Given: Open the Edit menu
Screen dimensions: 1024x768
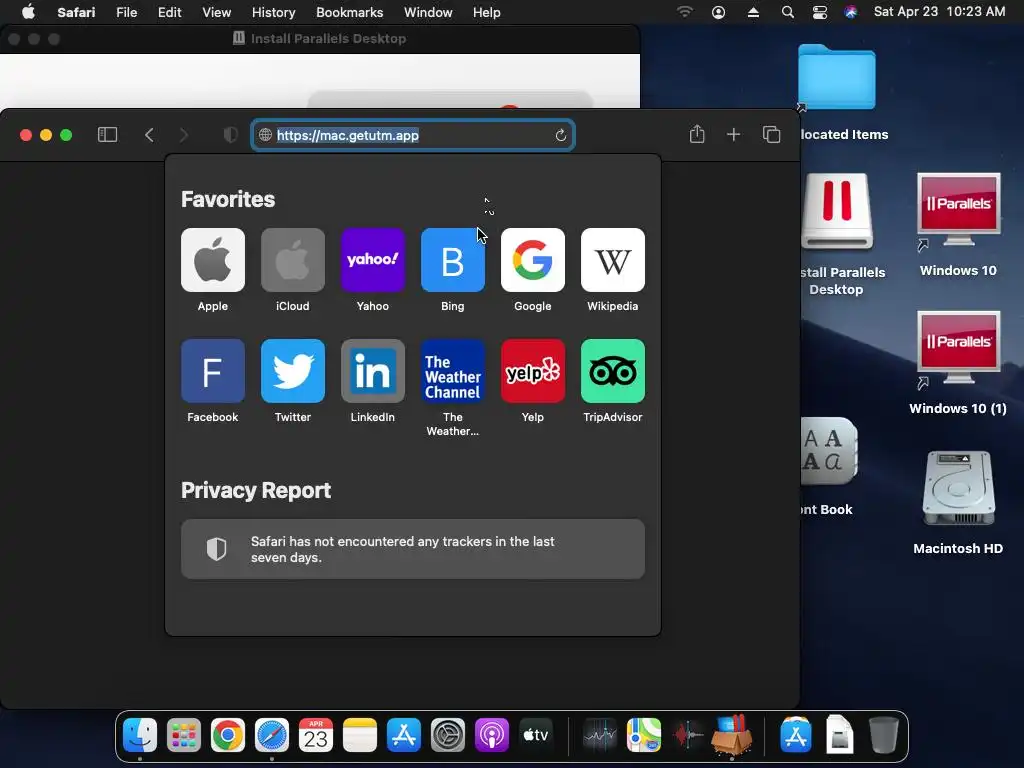Looking at the screenshot, I should [x=169, y=12].
